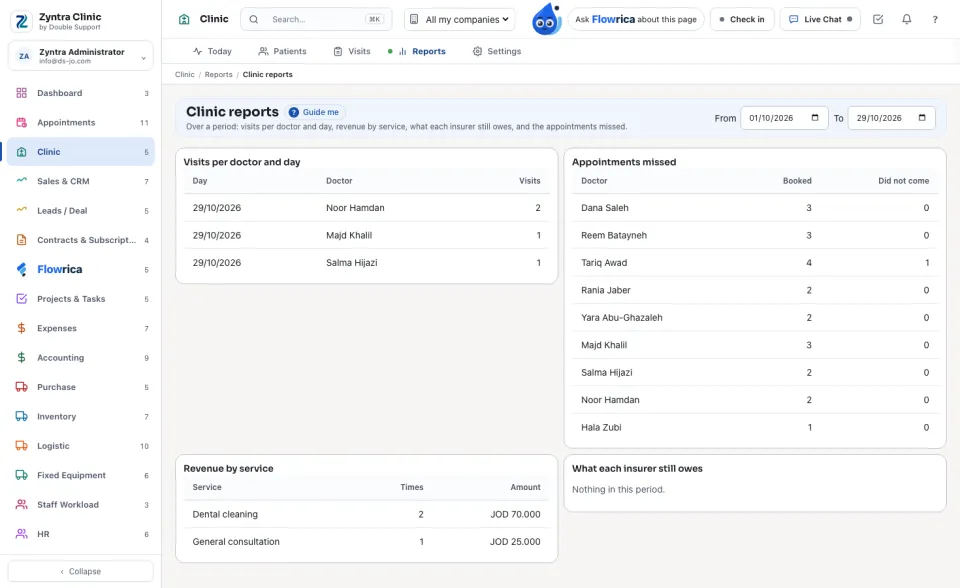
Task: Open Projects & Tasks checkbox icon
Action: click(x=21, y=299)
